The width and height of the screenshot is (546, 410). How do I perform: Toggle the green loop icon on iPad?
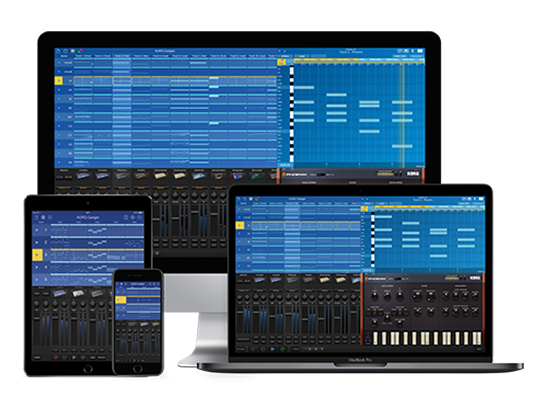83,357
